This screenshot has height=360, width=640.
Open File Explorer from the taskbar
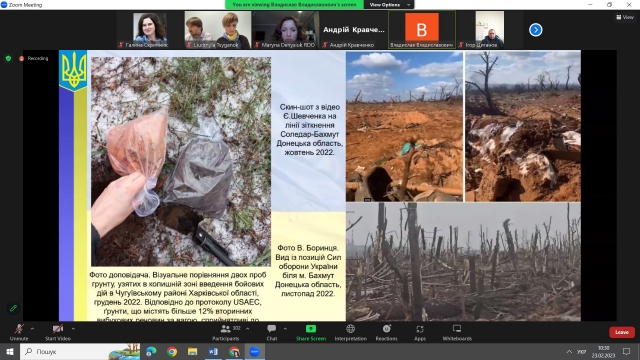192,351
